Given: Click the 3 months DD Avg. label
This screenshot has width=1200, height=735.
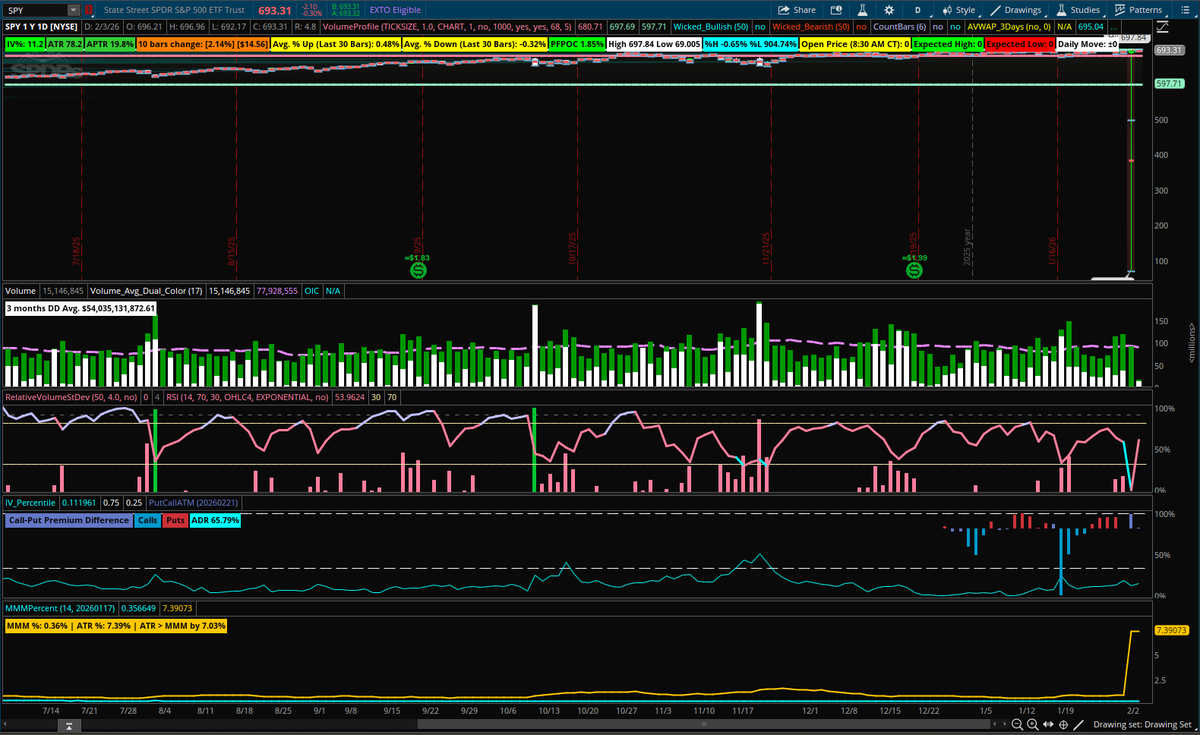Looking at the screenshot, I should tap(81, 308).
